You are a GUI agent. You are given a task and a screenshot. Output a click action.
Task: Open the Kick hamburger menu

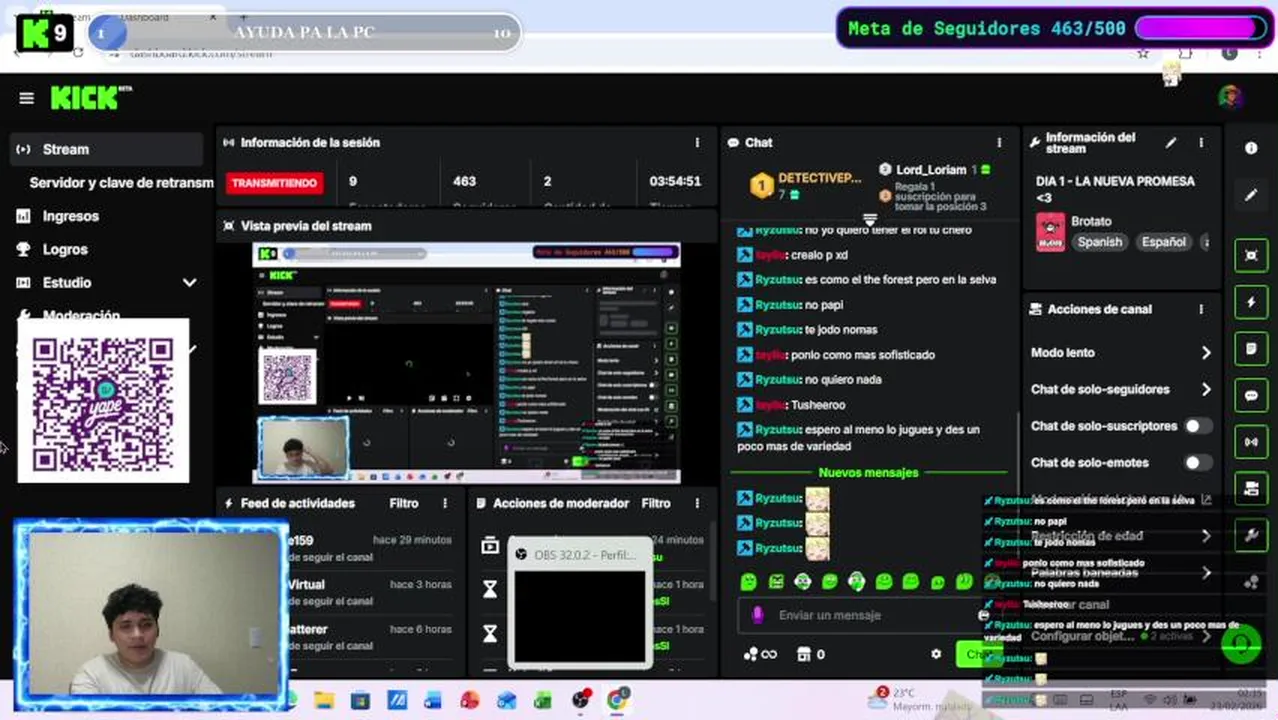click(26, 98)
